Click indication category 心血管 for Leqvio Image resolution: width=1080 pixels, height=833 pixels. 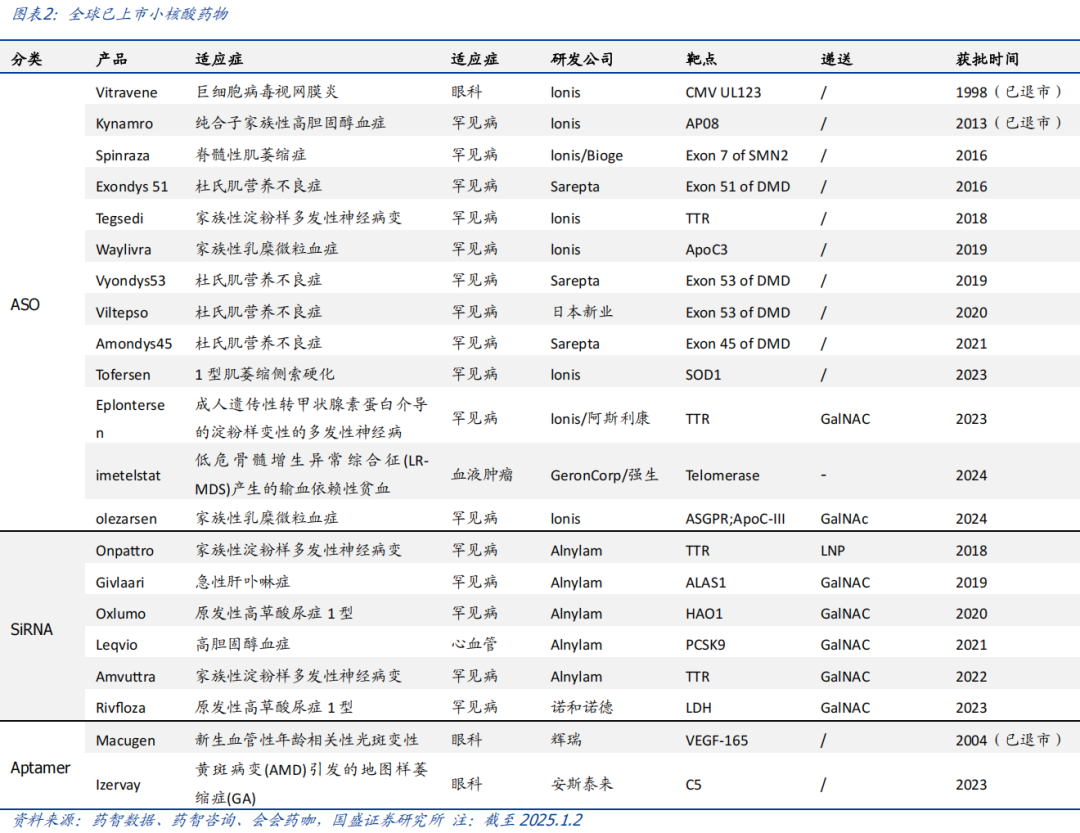tap(475, 644)
